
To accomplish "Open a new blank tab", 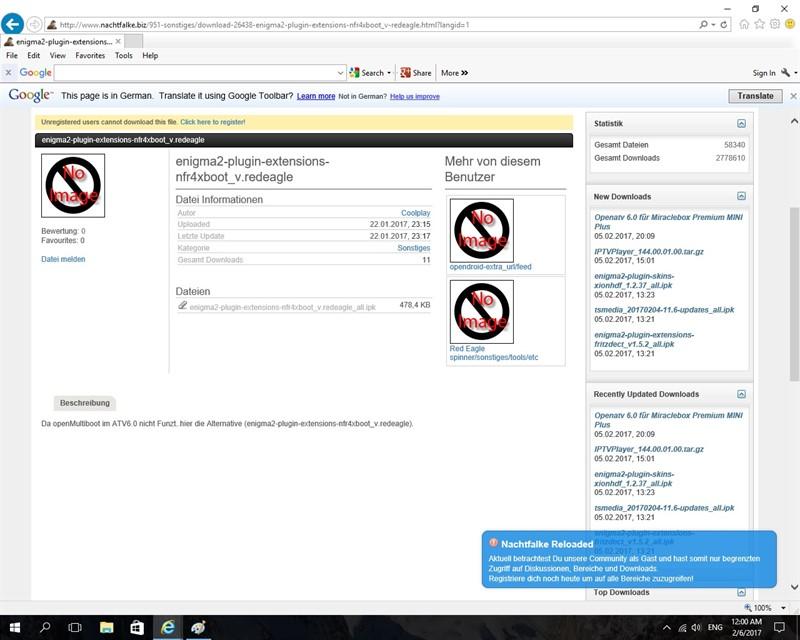I will pyautogui.click(x=134, y=41).
